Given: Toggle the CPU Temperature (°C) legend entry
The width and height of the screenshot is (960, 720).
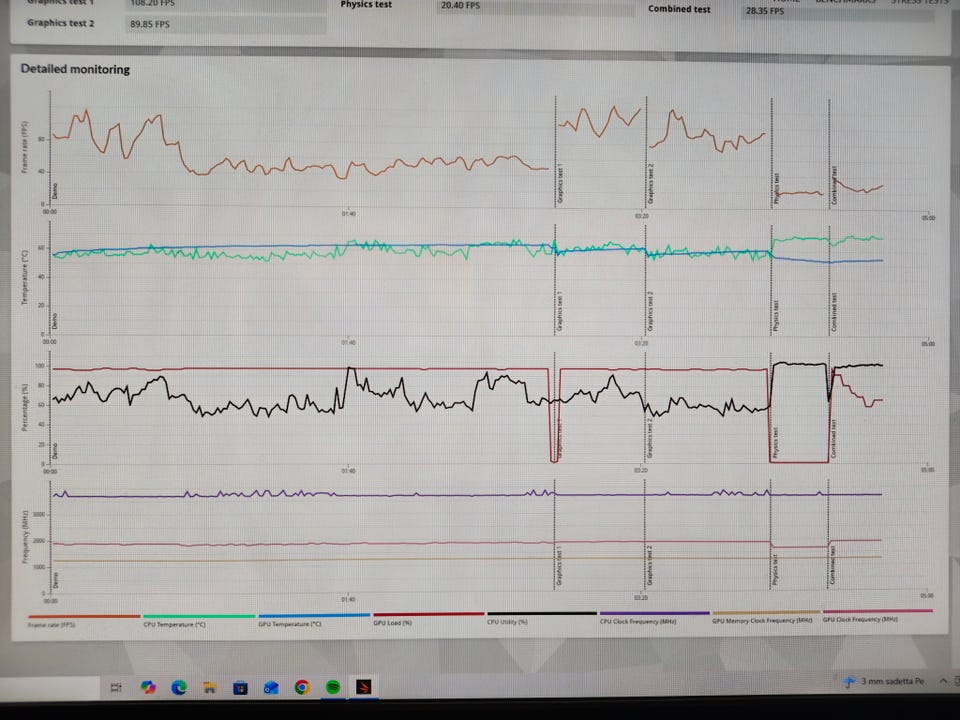Looking at the screenshot, I should (x=174, y=624).
